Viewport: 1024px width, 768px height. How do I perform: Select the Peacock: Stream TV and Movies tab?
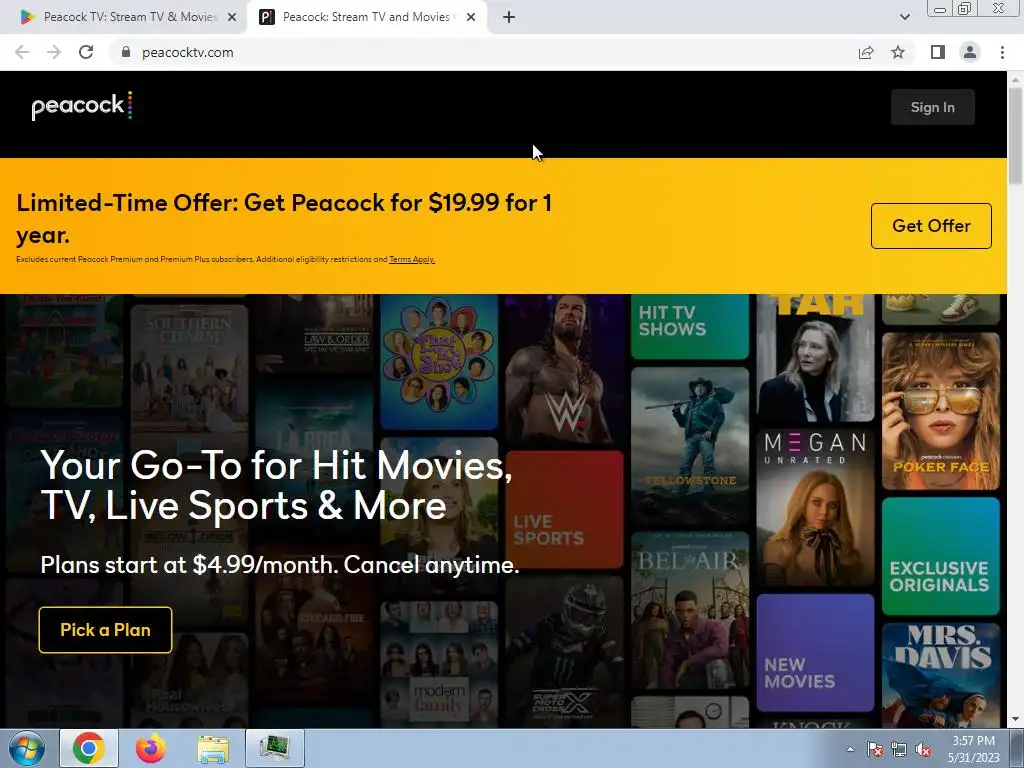(366, 17)
